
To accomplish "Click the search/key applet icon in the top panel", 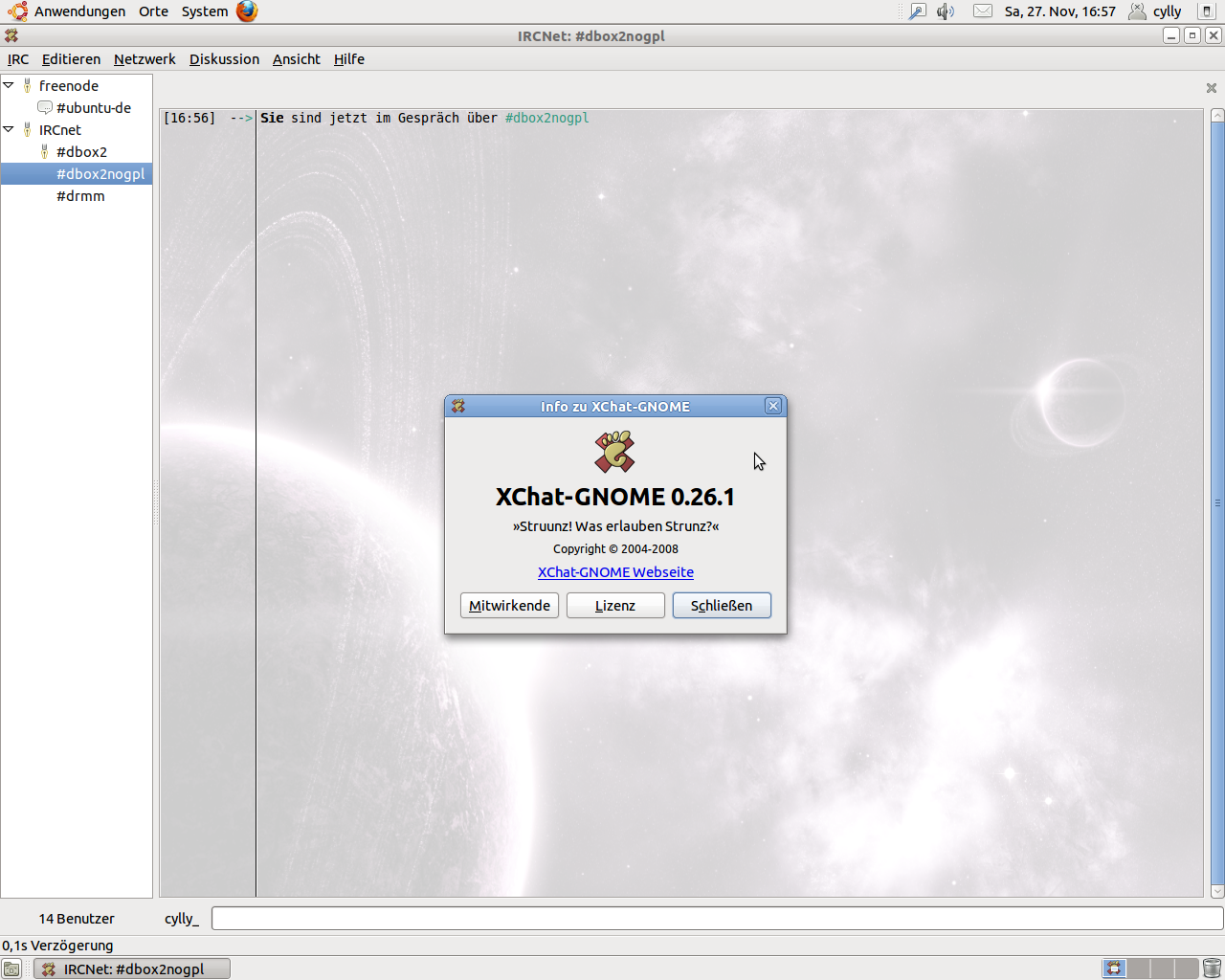I will point(917,11).
